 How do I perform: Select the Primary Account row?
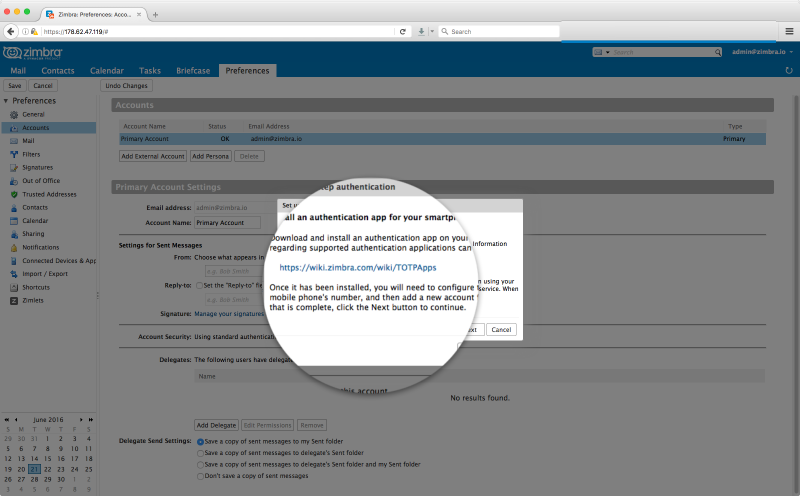coord(442,139)
